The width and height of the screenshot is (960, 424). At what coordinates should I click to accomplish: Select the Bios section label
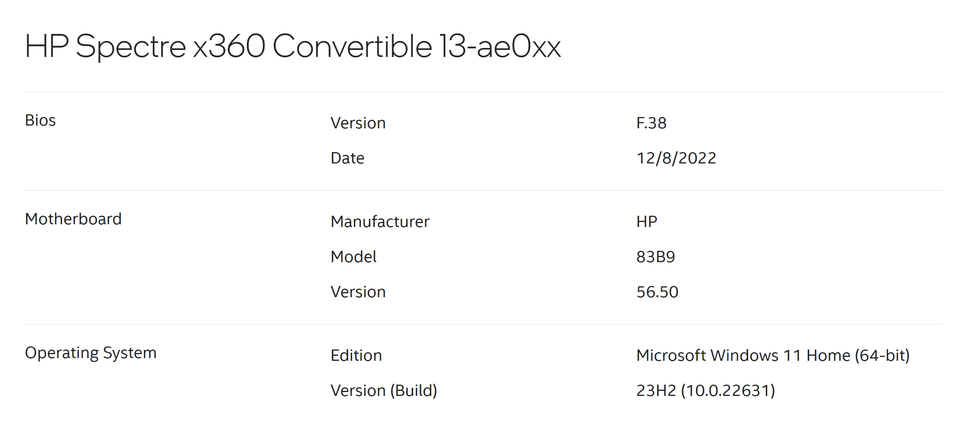click(x=40, y=120)
